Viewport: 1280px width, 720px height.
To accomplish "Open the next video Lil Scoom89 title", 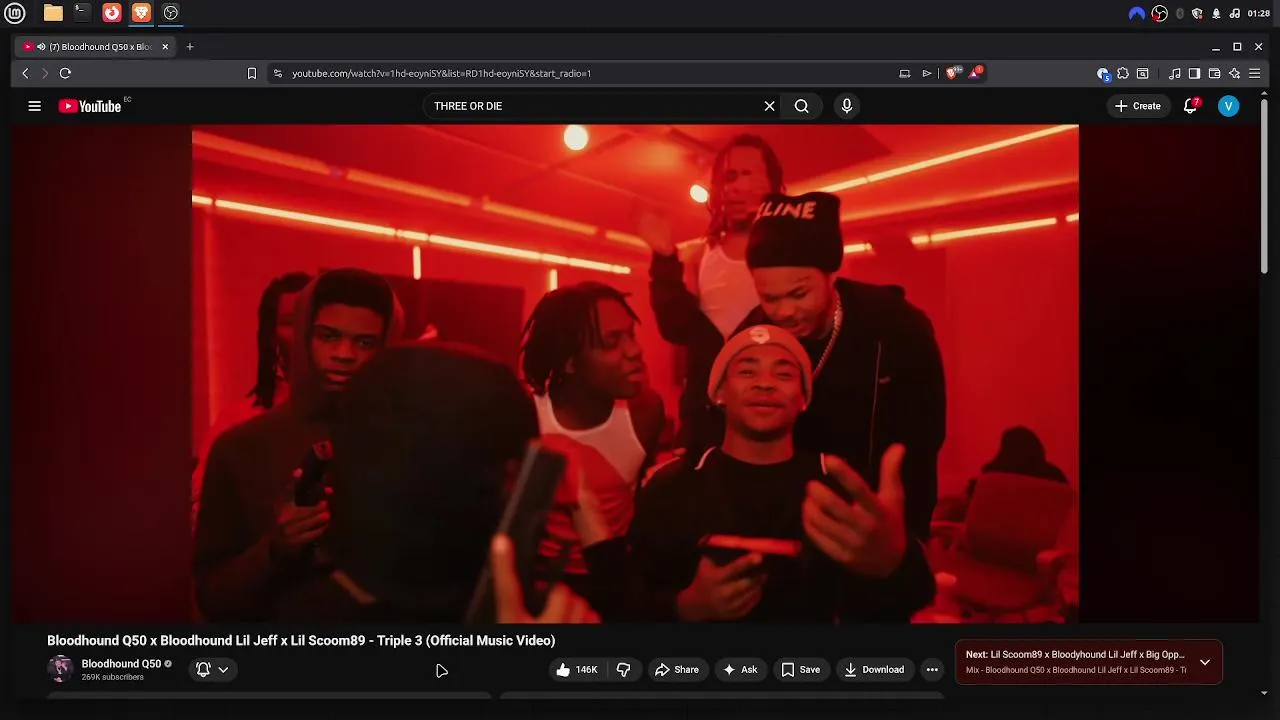I will 1075,655.
